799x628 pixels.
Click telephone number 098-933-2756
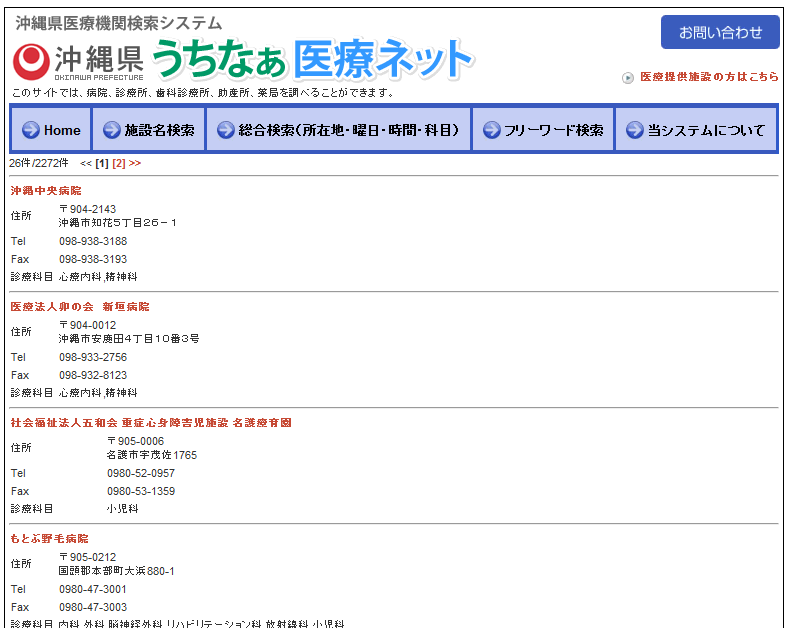point(93,357)
